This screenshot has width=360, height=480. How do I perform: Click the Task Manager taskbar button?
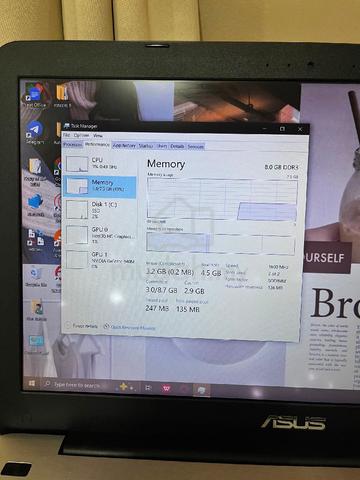(201, 390)
